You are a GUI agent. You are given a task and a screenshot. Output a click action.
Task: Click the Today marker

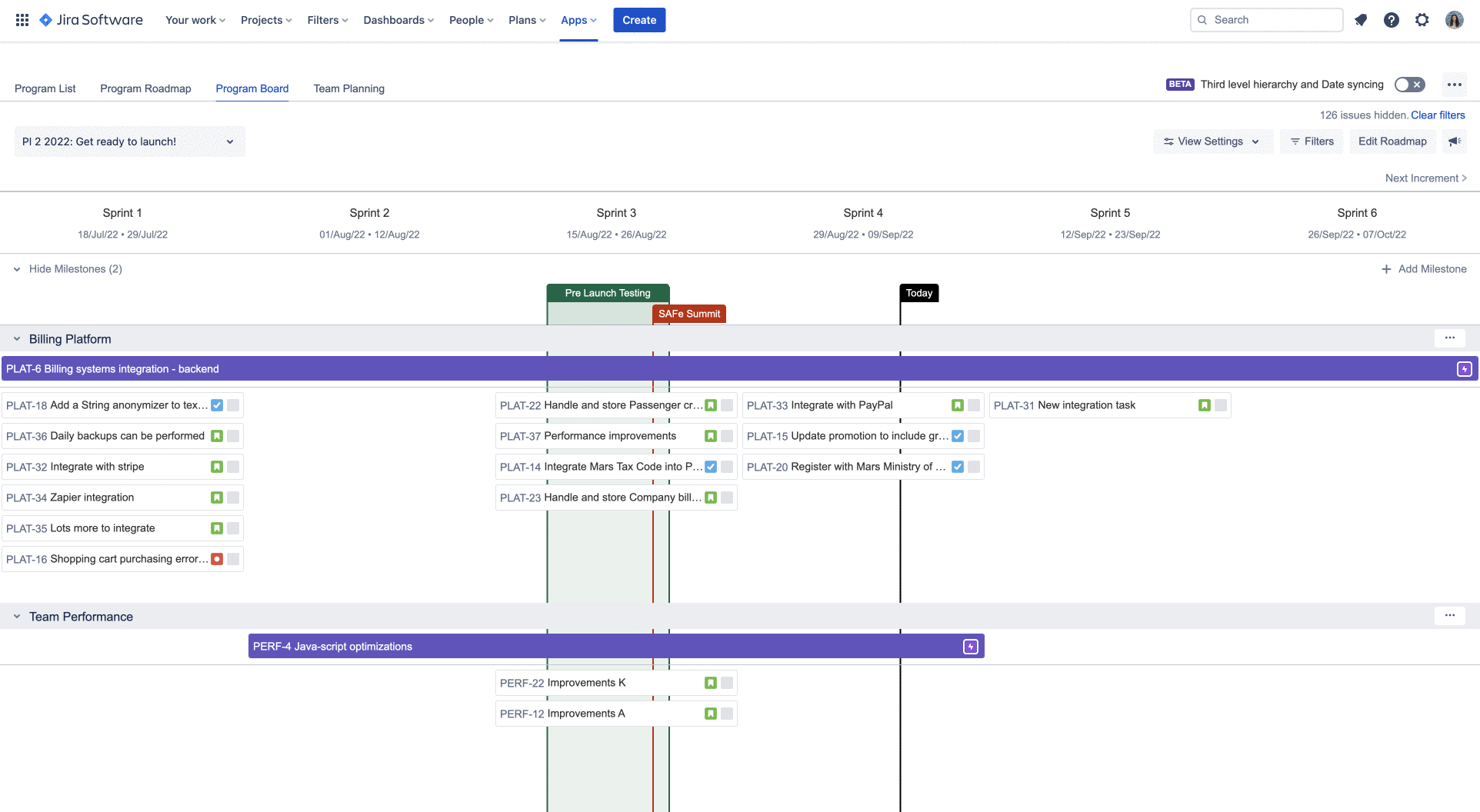tap(919, 293)
